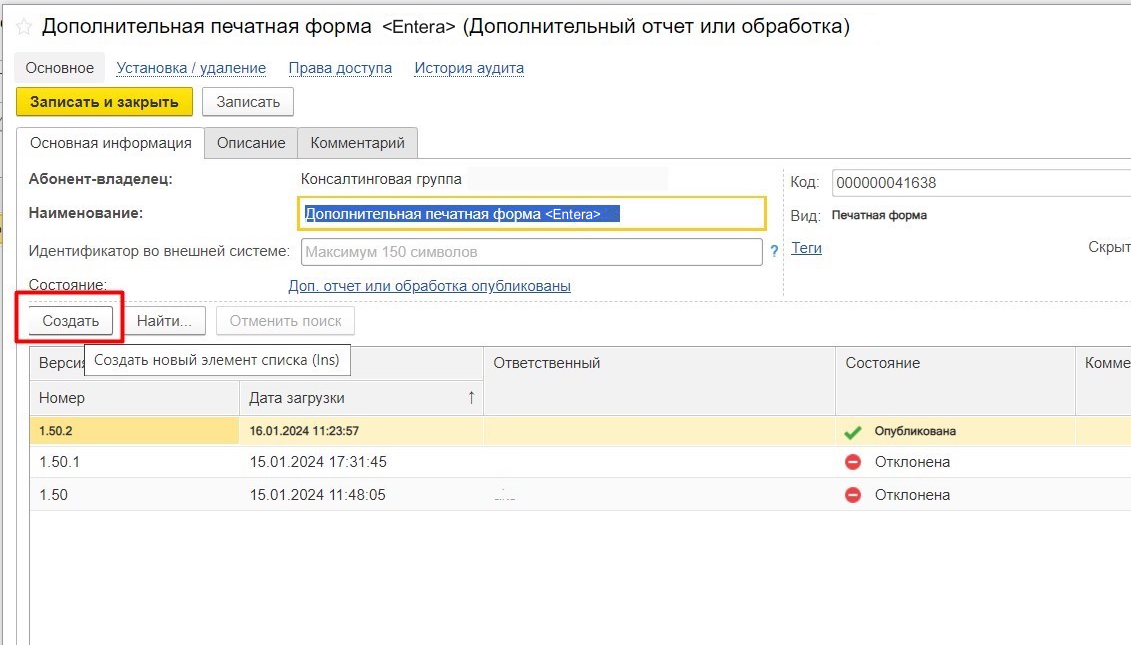The image size is (1131, 645).
Task: Click the Номер column header
Action: point(134,398)
